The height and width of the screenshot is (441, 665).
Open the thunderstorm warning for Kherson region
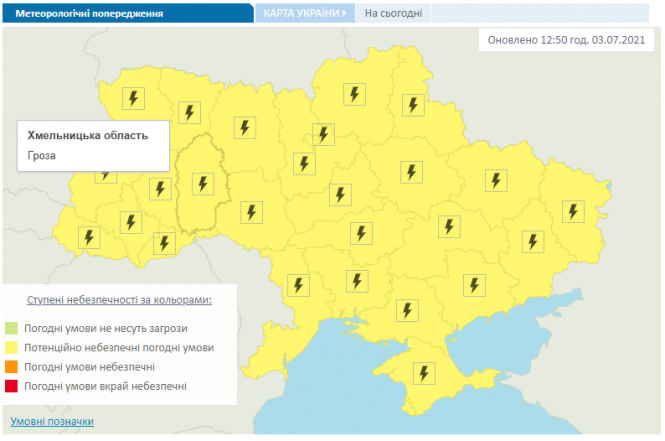click(406, 310)
